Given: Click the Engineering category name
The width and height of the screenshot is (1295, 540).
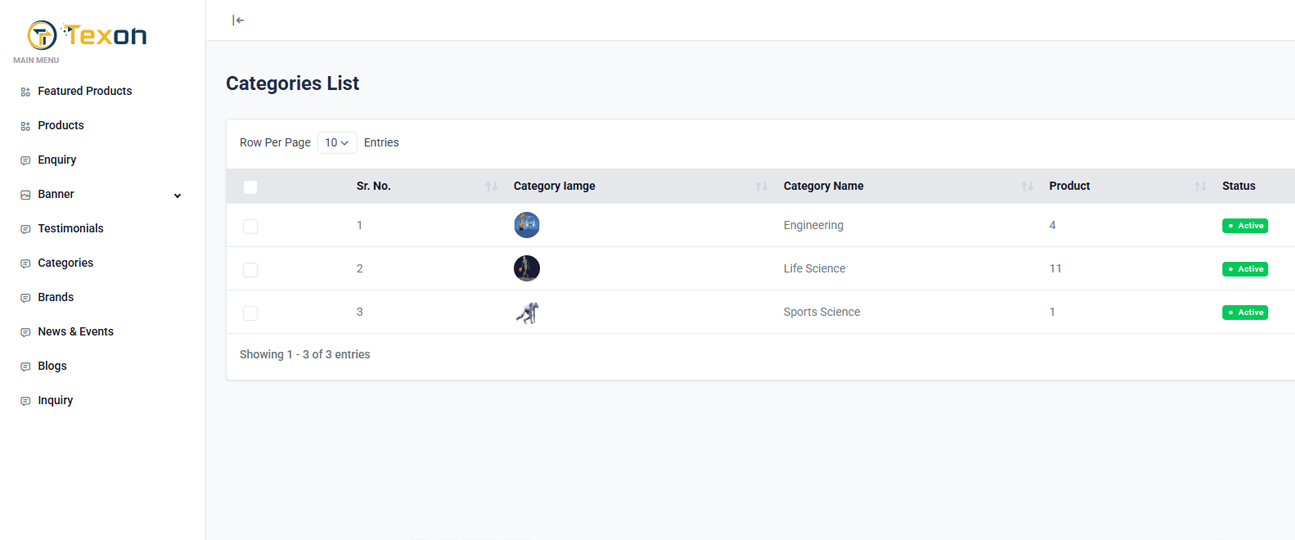Looking at the screenshot, I should coord(814,225).
